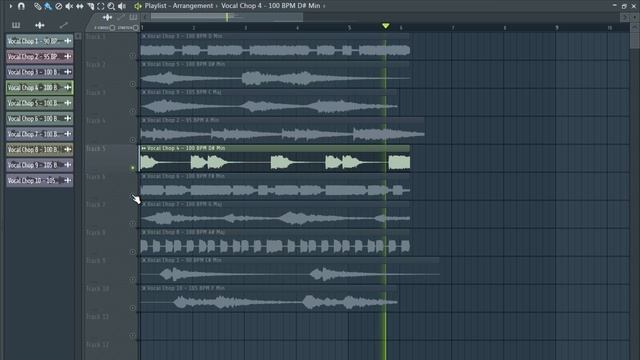Open clip menu of Track 6 clip
Screen dimensions: 640x360
pyautogui.click(x=144, y=176)
